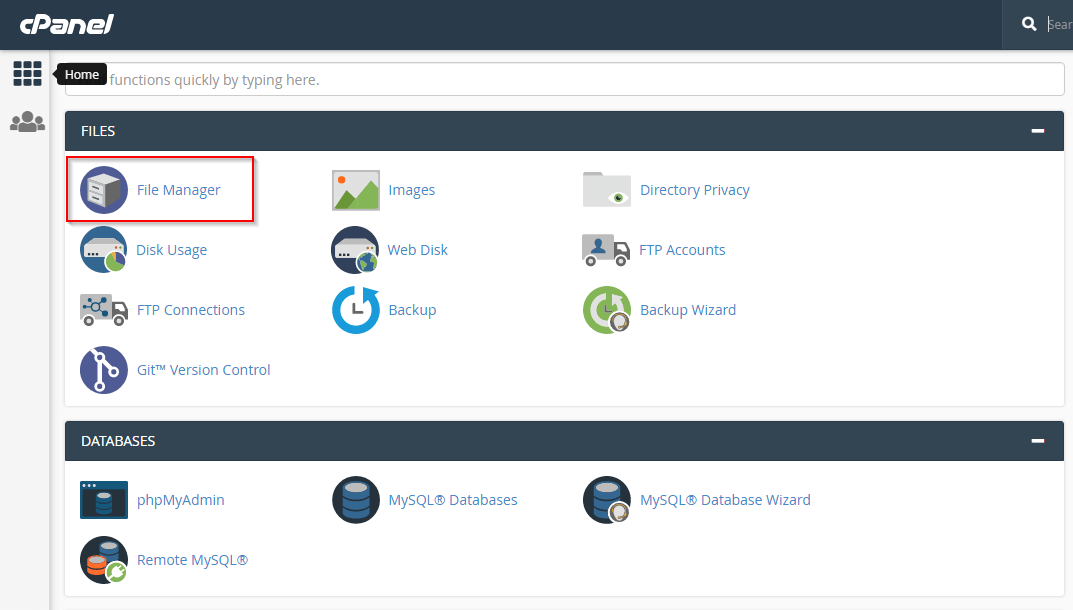Collapse the FILES section
1073x610 pixels.
tap(1037, 131)
